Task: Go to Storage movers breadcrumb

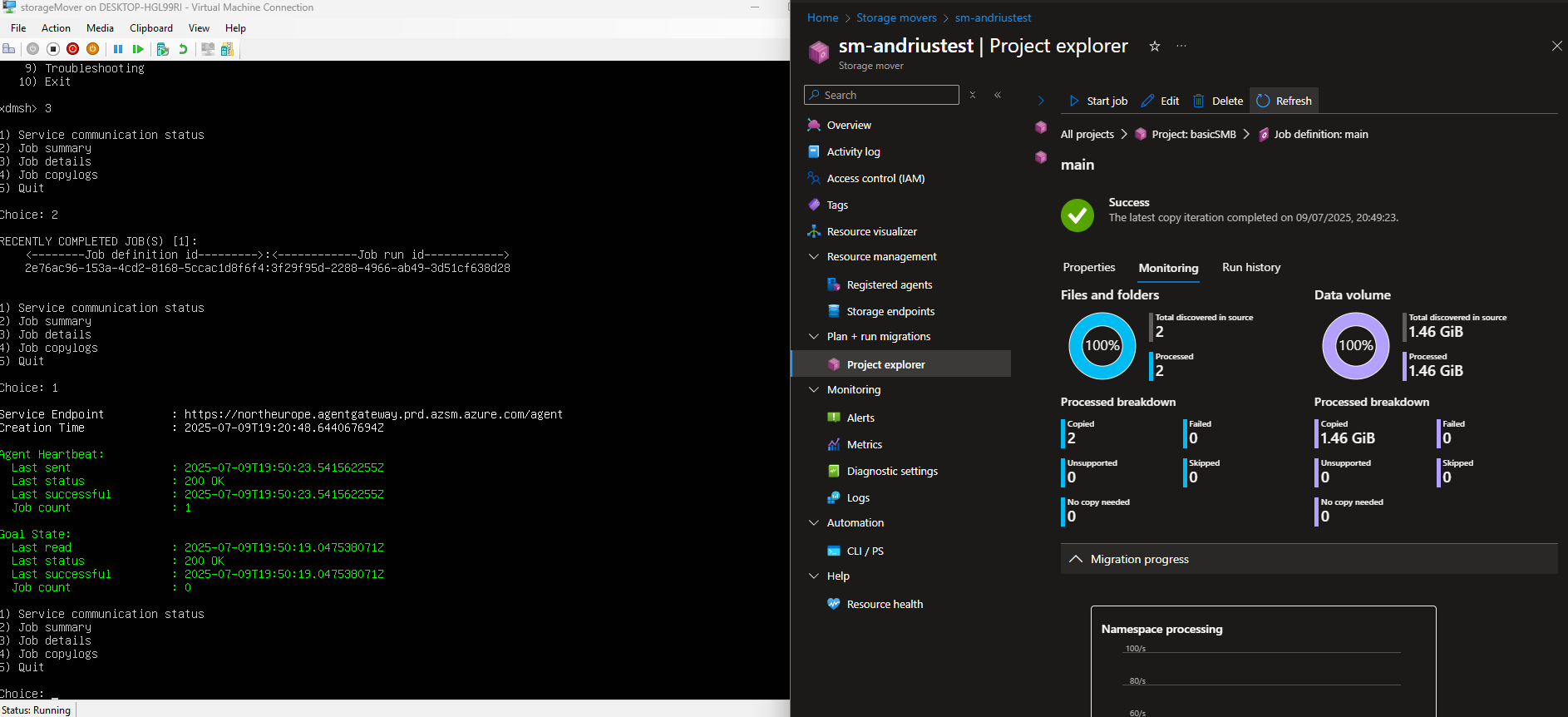Action: (x=896, y=17)
